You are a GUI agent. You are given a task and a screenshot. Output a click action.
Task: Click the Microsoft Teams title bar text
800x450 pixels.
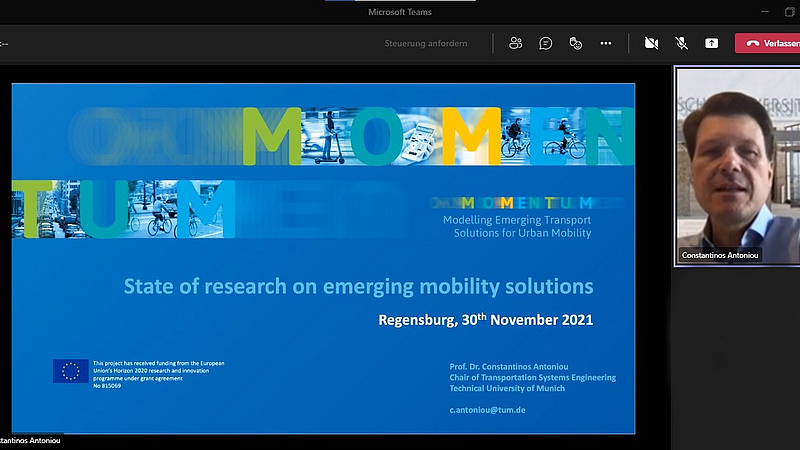tap(401, 11)
